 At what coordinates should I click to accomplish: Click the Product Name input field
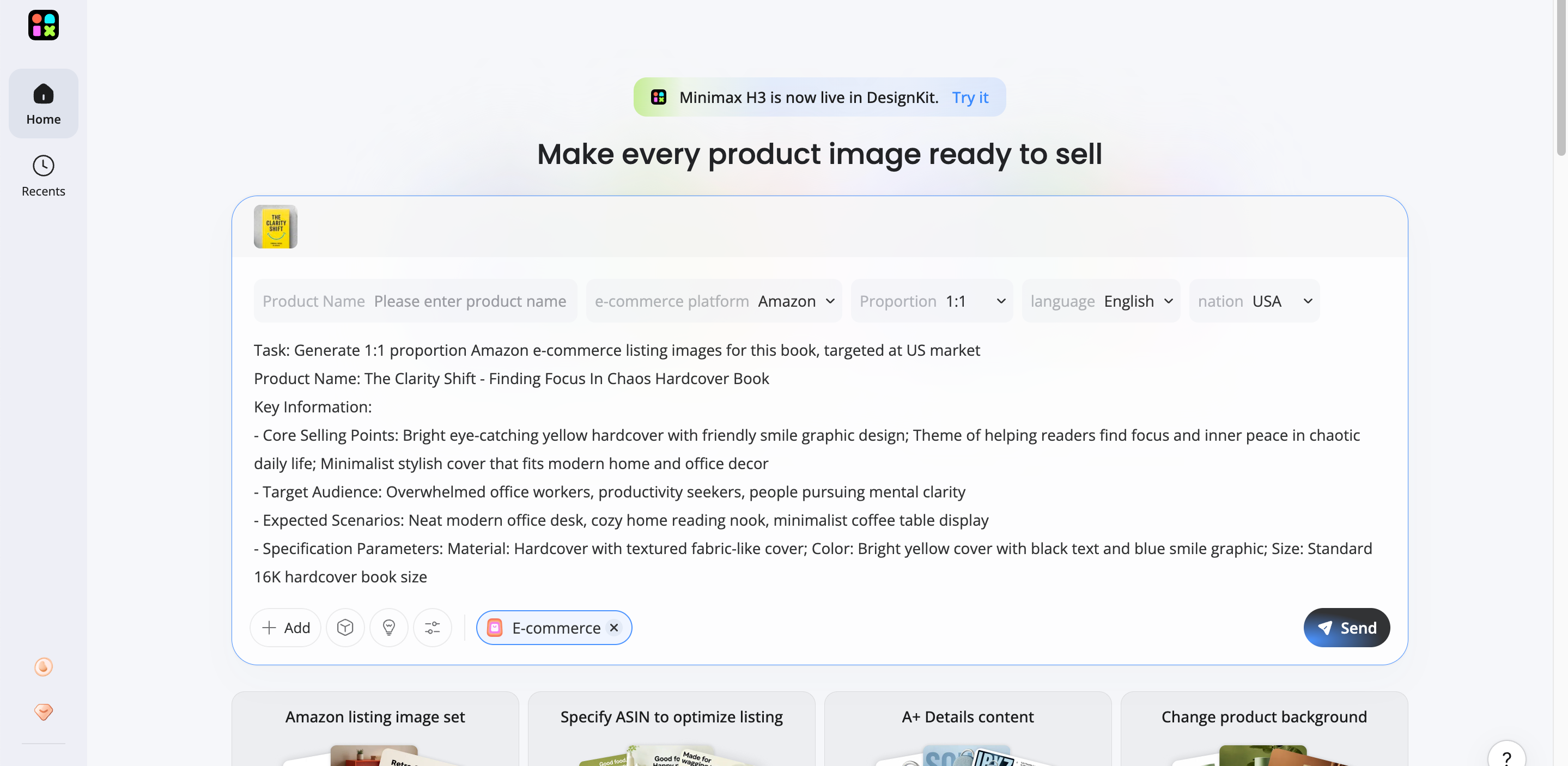point(415,301)
